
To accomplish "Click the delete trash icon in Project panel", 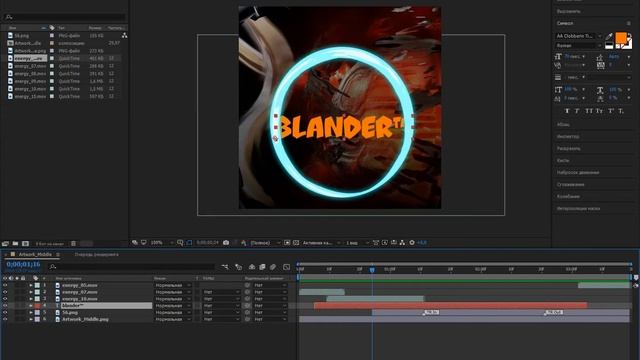I will coord(73,243).
